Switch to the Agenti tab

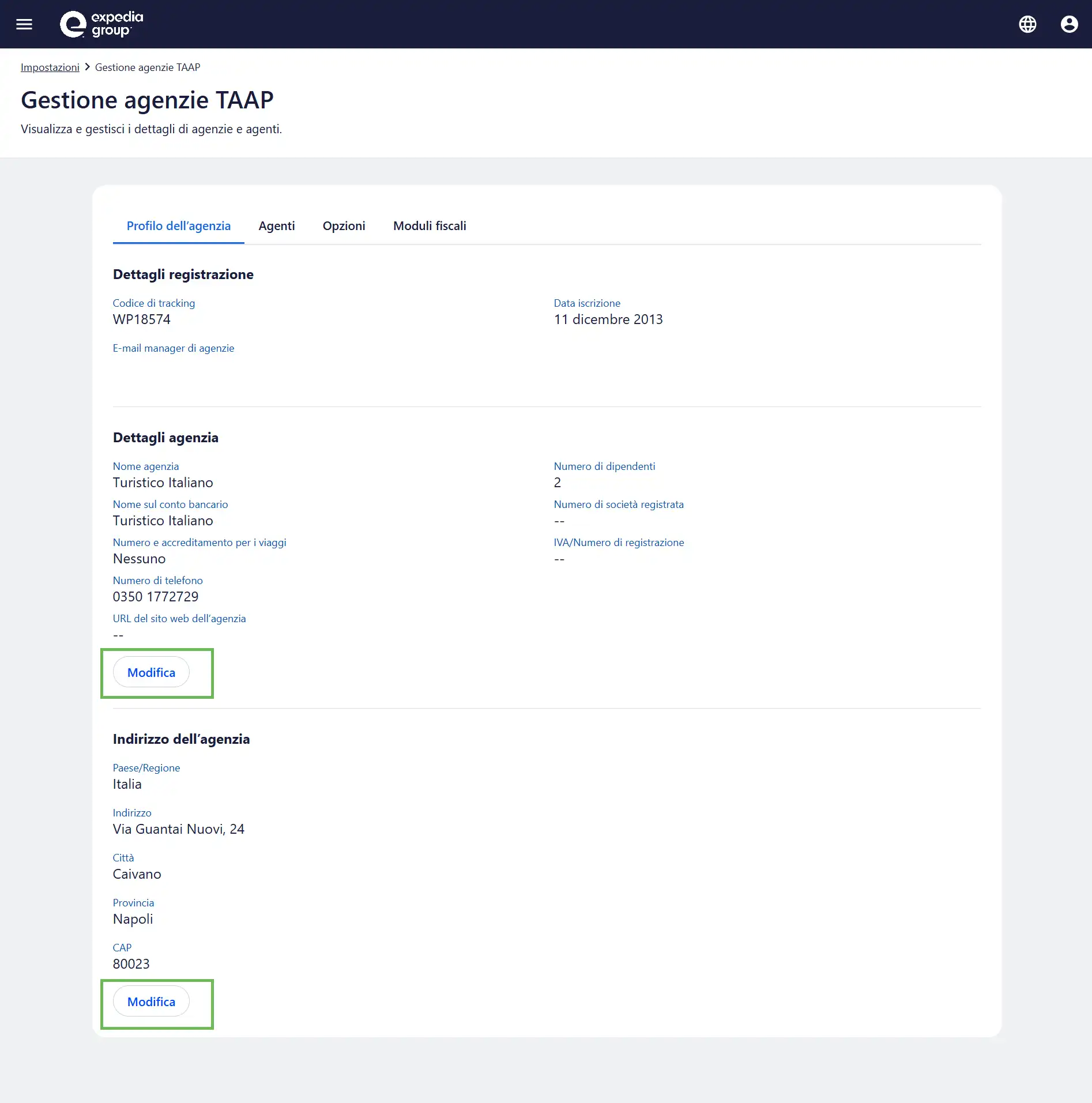tap(277, 226)
